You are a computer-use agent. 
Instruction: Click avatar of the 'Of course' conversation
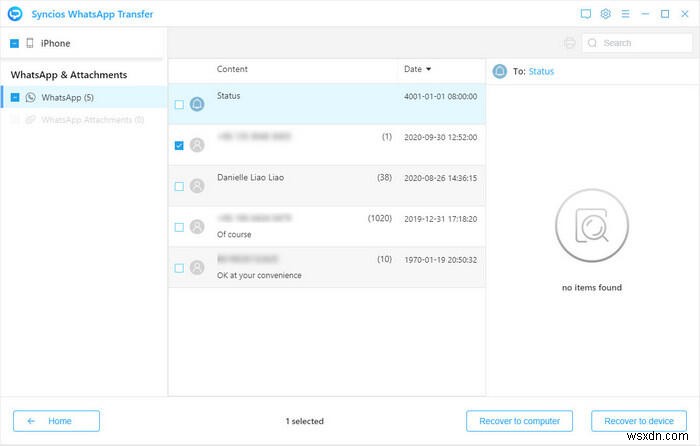pyautogui.click(x=197, y=227)
